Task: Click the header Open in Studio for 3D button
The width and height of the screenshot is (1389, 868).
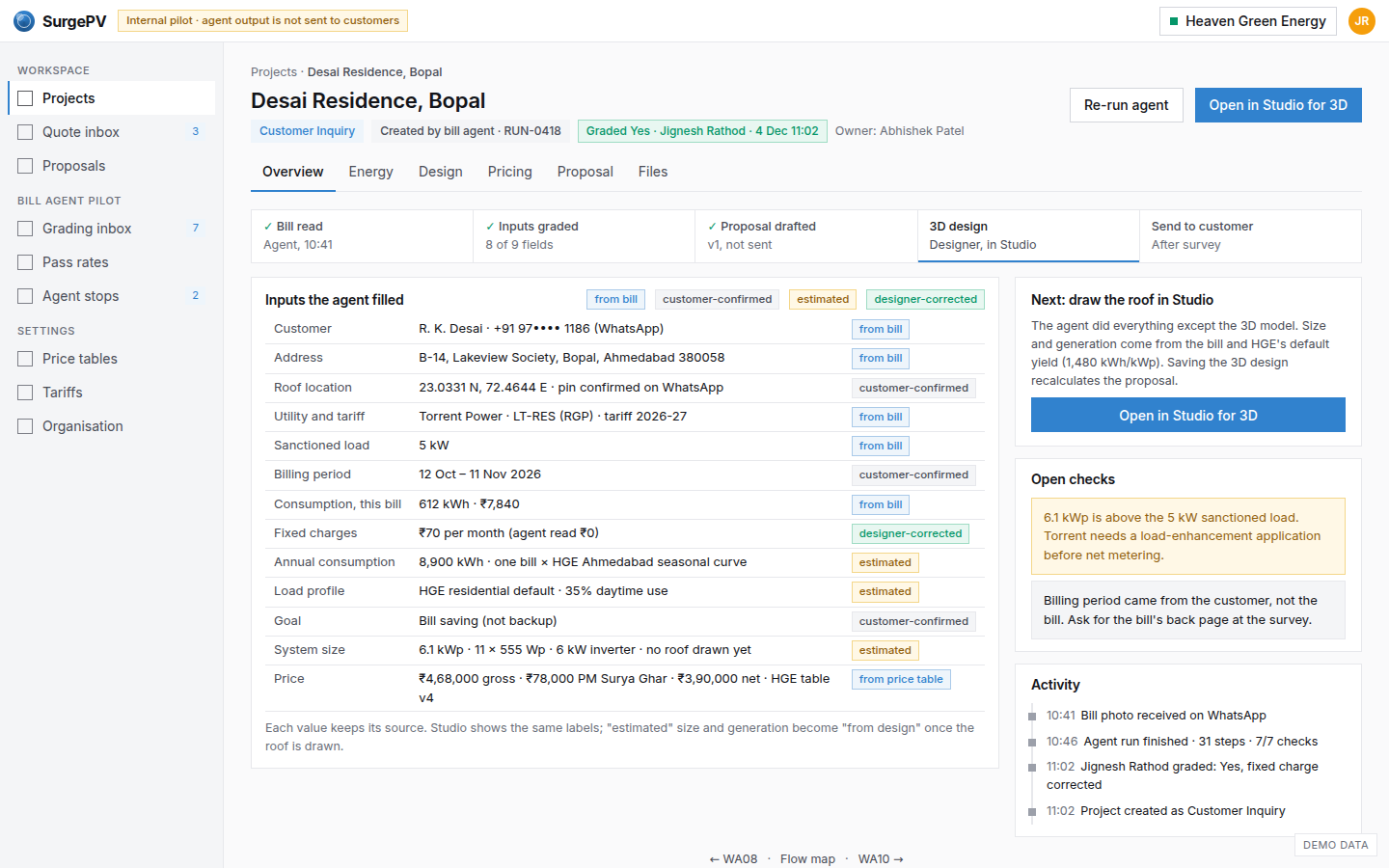Action: pyautogui.click(x=1278, y=105)
